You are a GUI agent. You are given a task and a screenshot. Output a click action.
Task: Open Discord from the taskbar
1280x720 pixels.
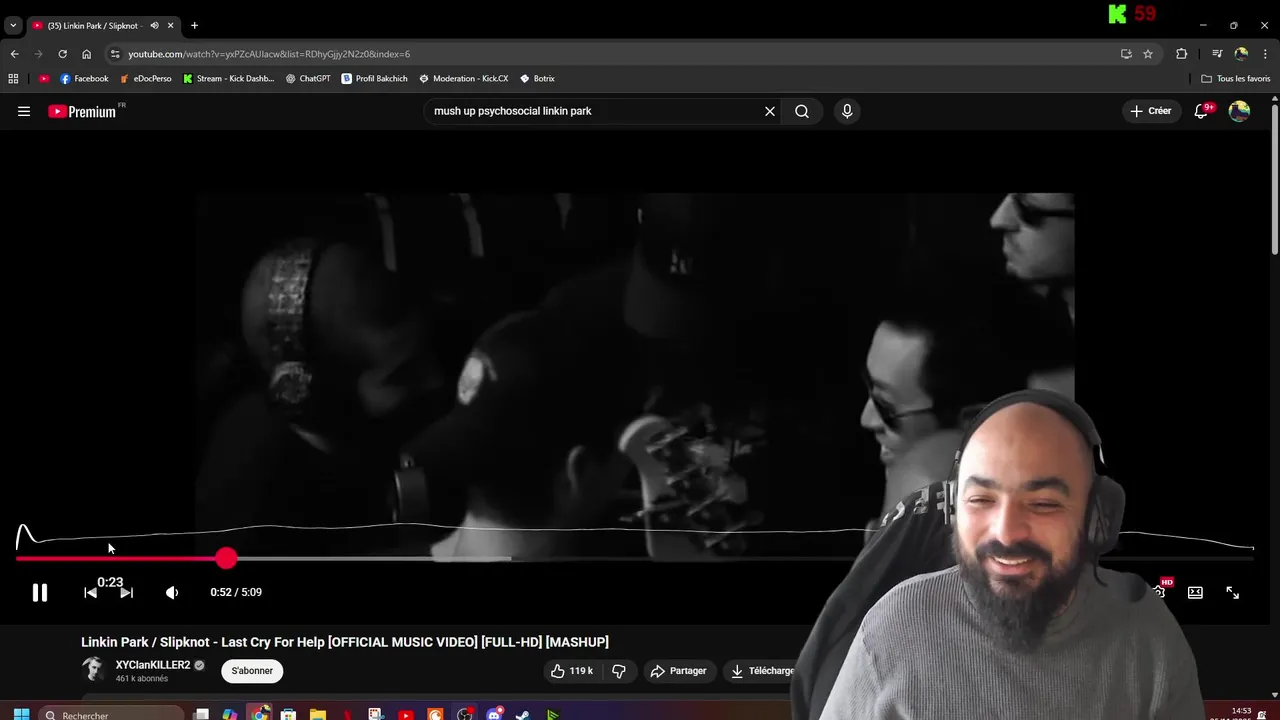coord(494,714)
